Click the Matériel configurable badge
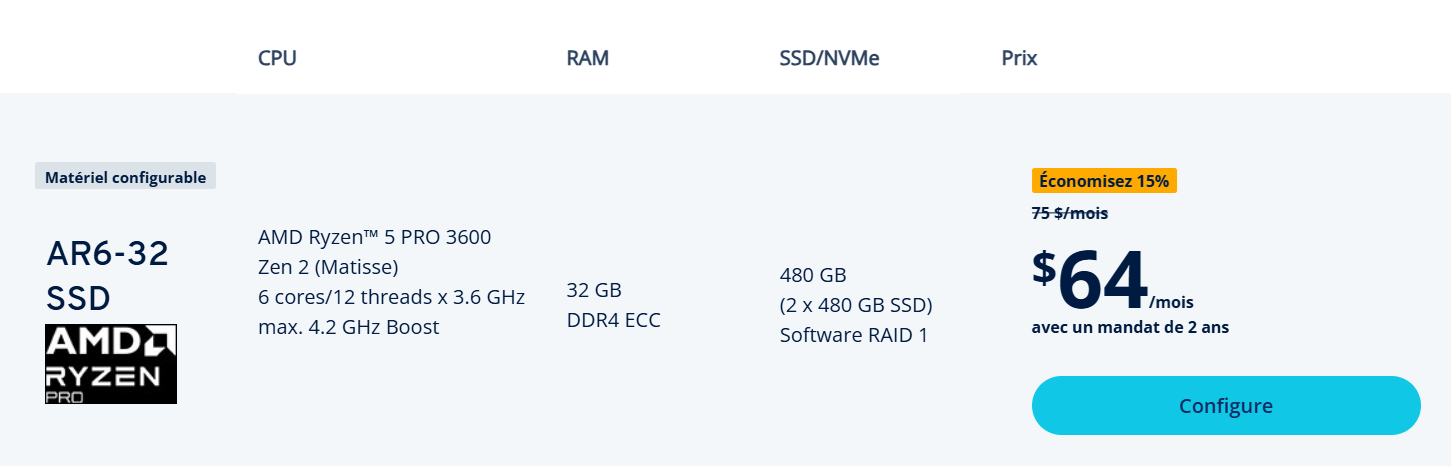Viewport: 1452px width, 466px height. [126, 177]
